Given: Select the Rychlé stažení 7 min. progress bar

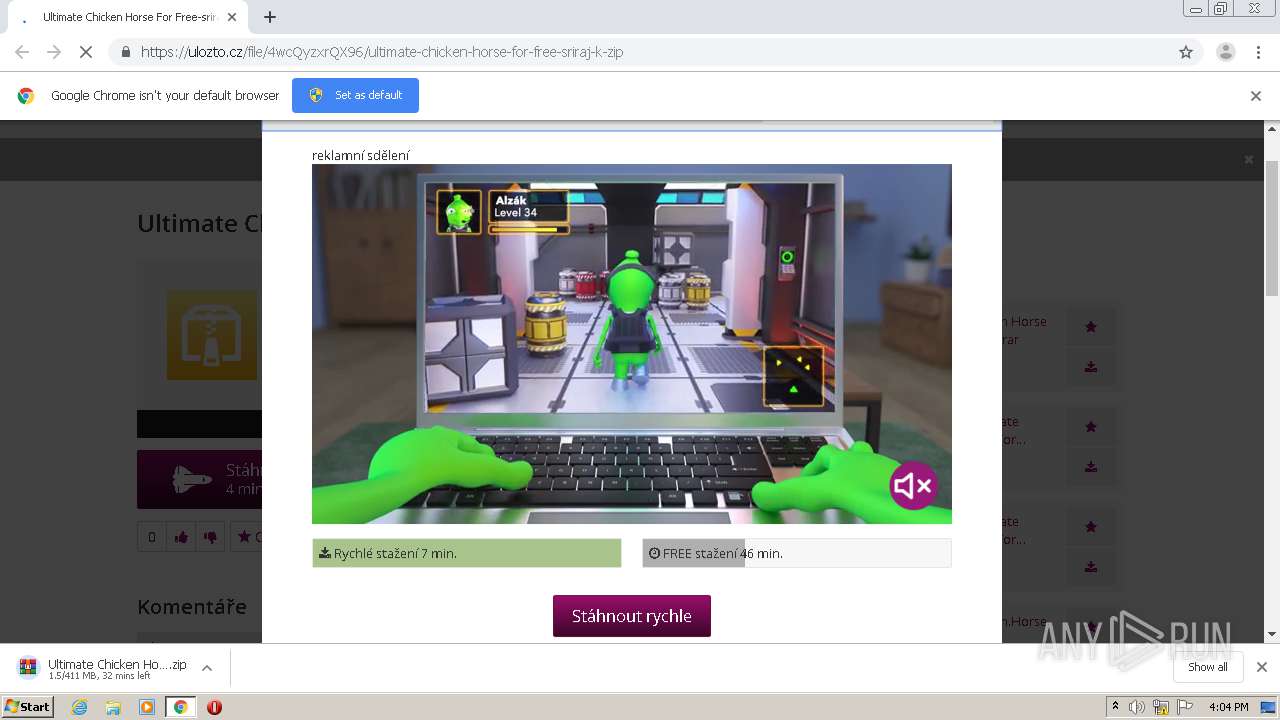Looking at the screenshot, I should tap(467, 553).
